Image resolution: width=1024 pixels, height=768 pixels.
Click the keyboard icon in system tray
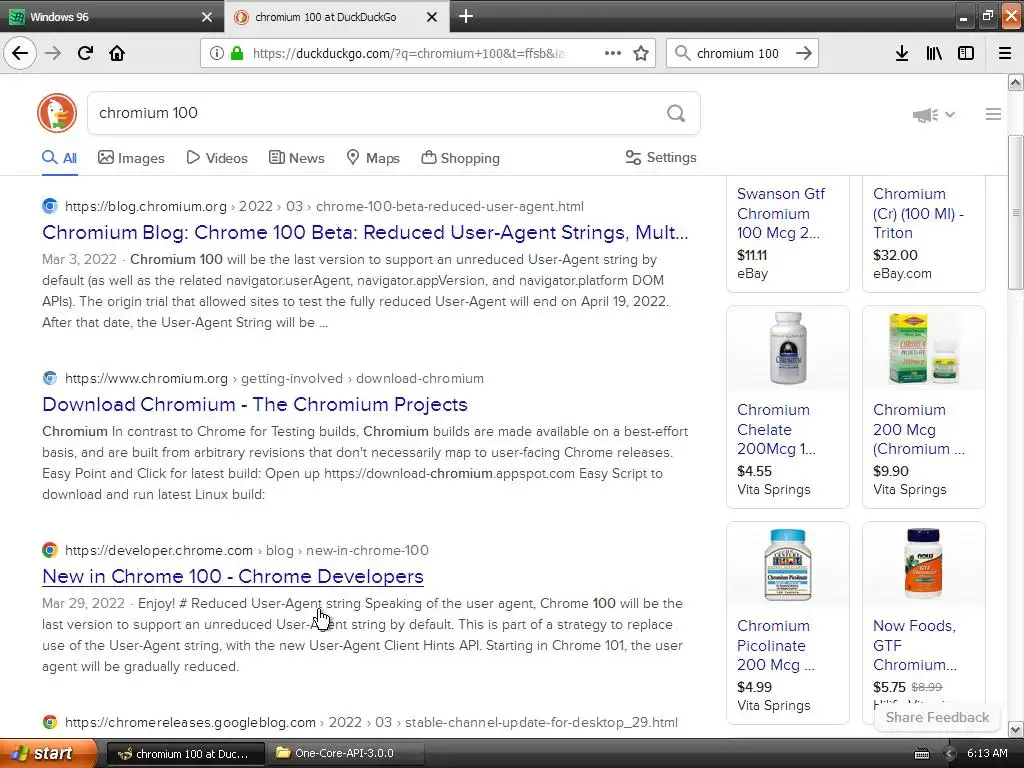click(922, 754)
